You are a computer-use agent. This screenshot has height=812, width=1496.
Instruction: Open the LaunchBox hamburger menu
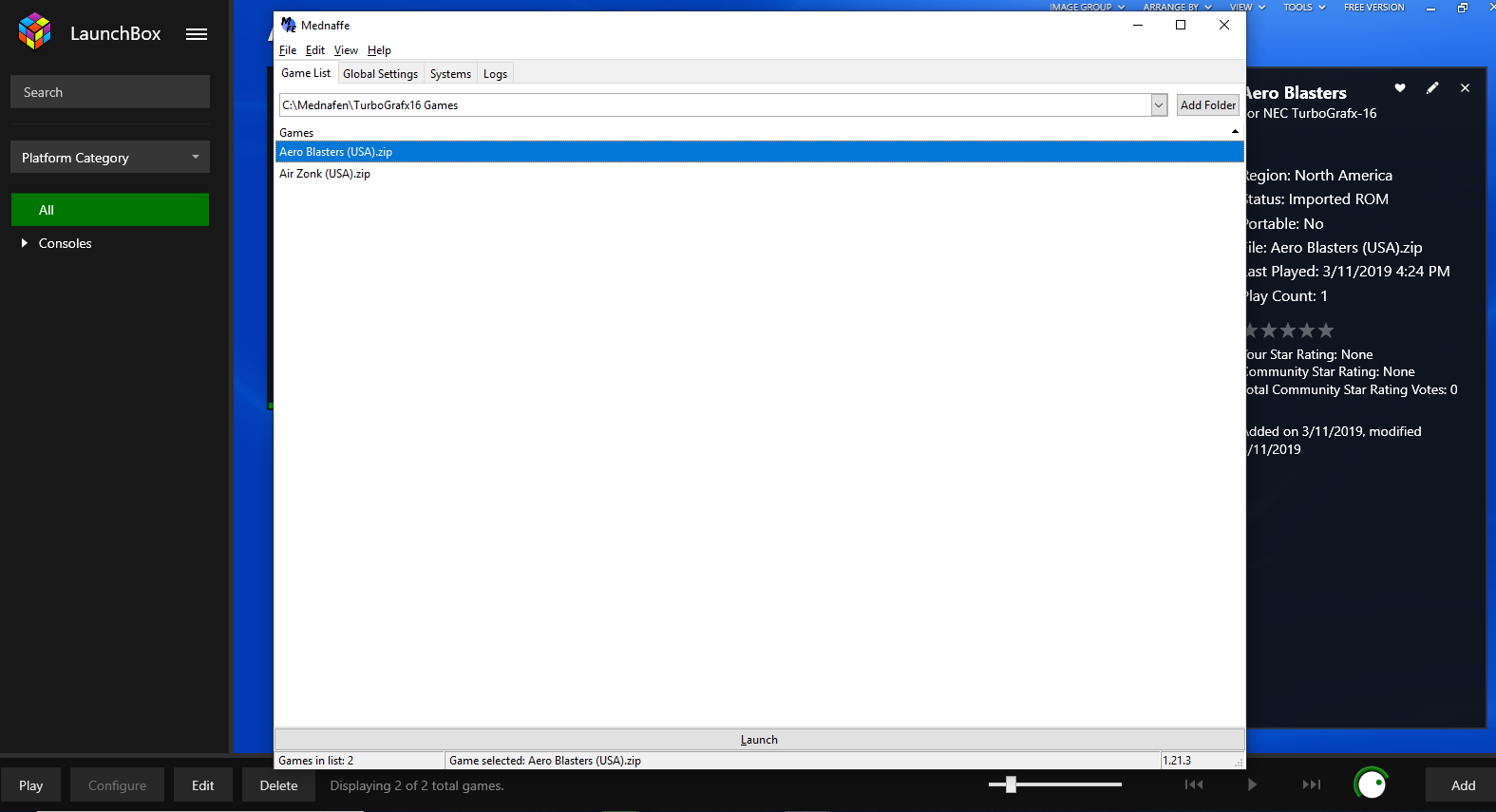[x=197, y=34]
